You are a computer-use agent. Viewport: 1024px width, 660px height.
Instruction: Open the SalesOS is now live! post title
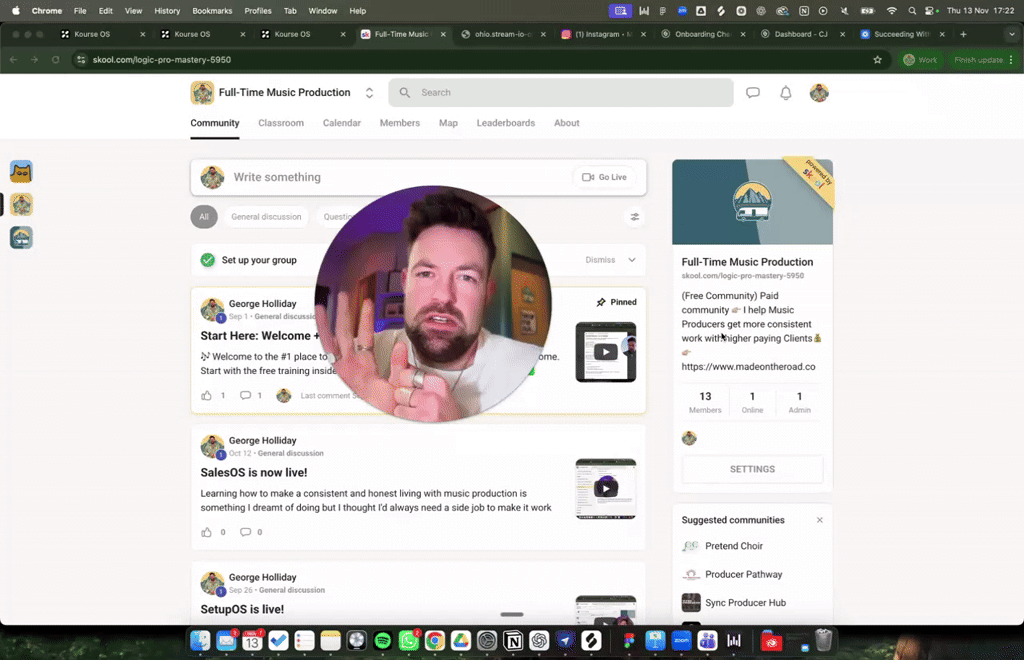point(253,473)
